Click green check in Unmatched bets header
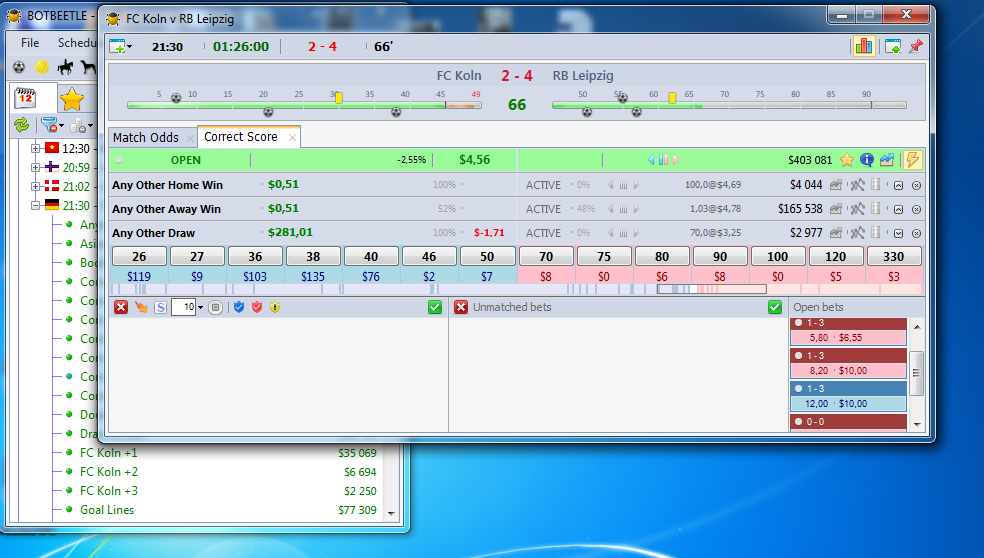Screen dimensions: 984x558 pos(775,307)
